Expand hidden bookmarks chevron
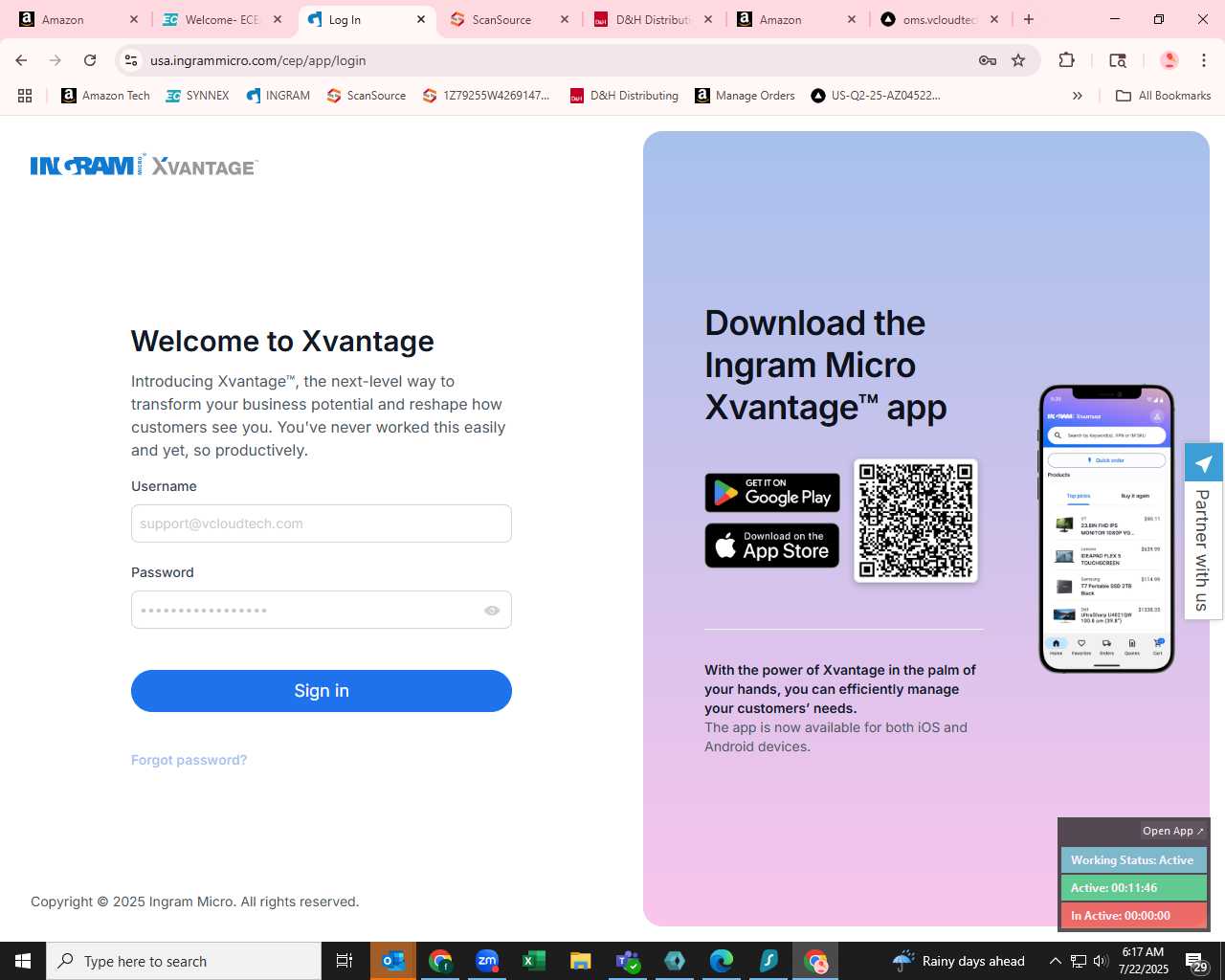 tap(1078, 96)
